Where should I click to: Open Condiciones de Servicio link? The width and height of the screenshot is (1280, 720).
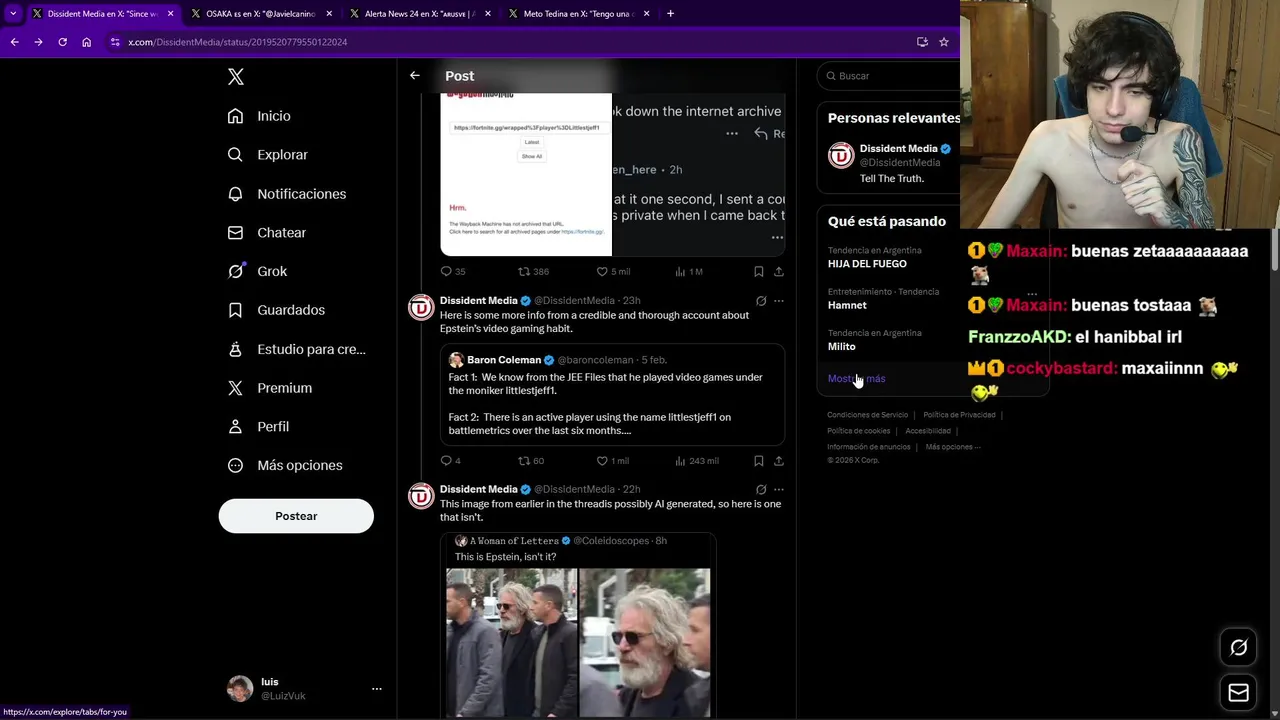click(x=867, y=415)
